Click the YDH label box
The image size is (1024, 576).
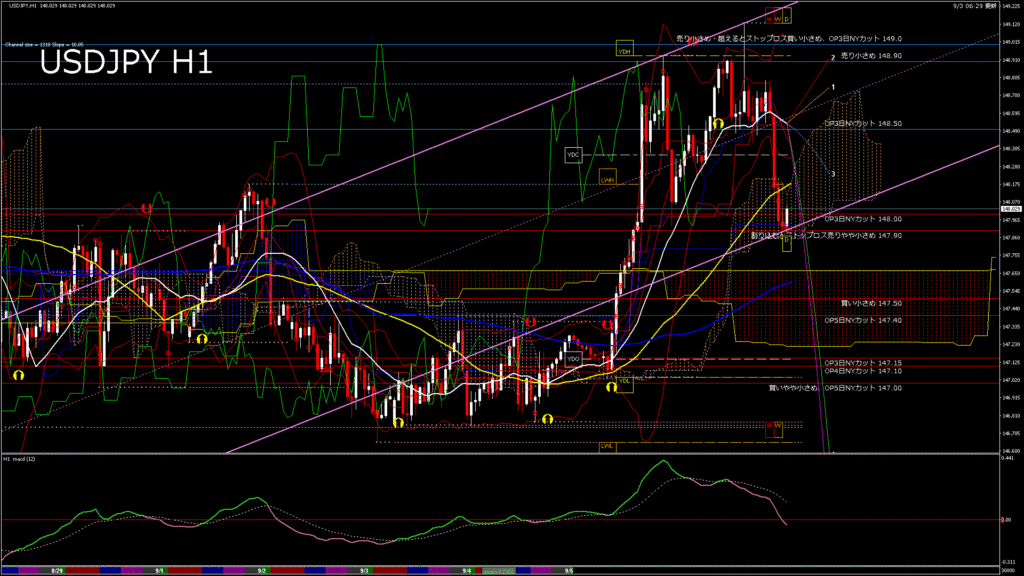[x=624, y=49]
